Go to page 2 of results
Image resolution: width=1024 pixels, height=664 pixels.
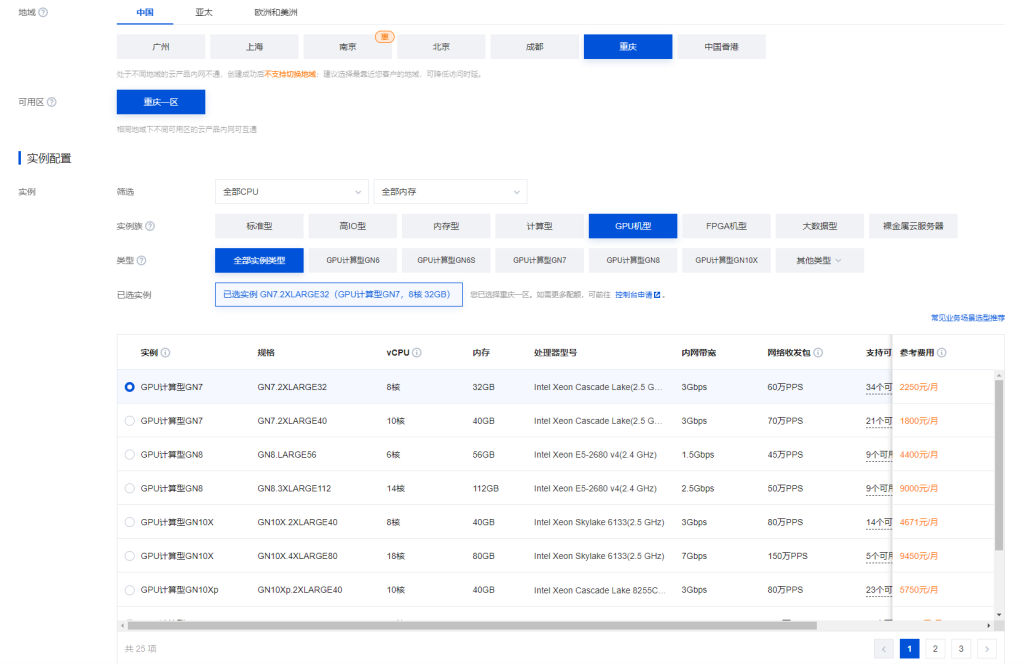[935, 649]
